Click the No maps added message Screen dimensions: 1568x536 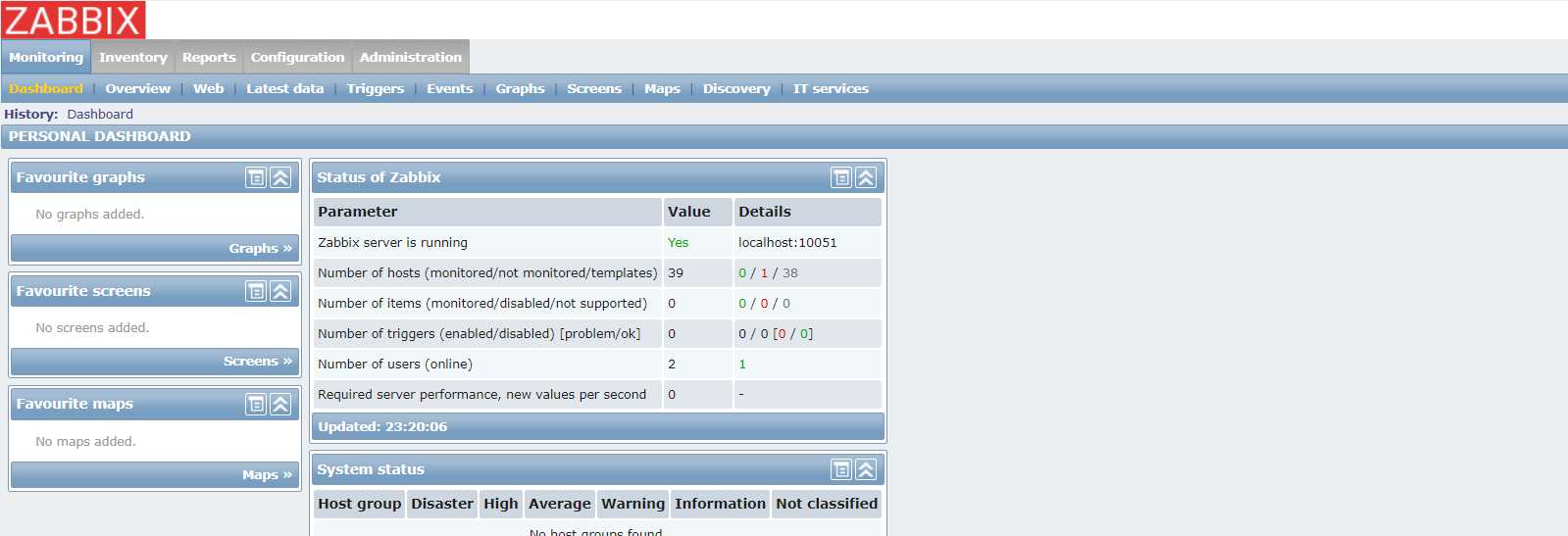point(86,442)
